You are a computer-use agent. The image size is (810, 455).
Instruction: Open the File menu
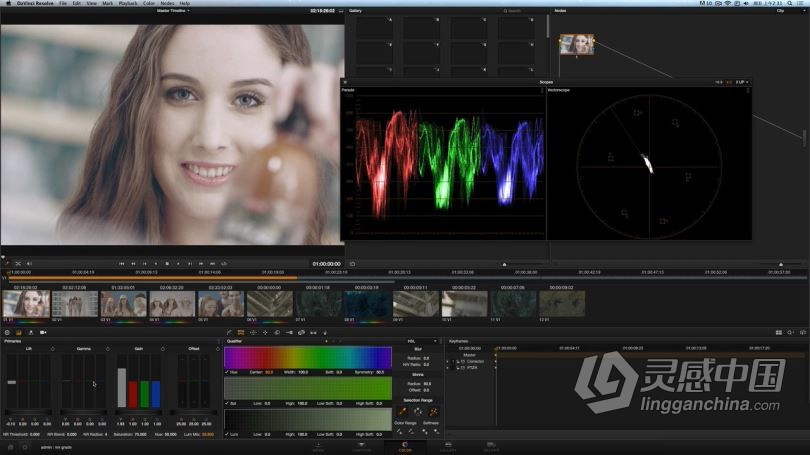click(x=63, y=3)
